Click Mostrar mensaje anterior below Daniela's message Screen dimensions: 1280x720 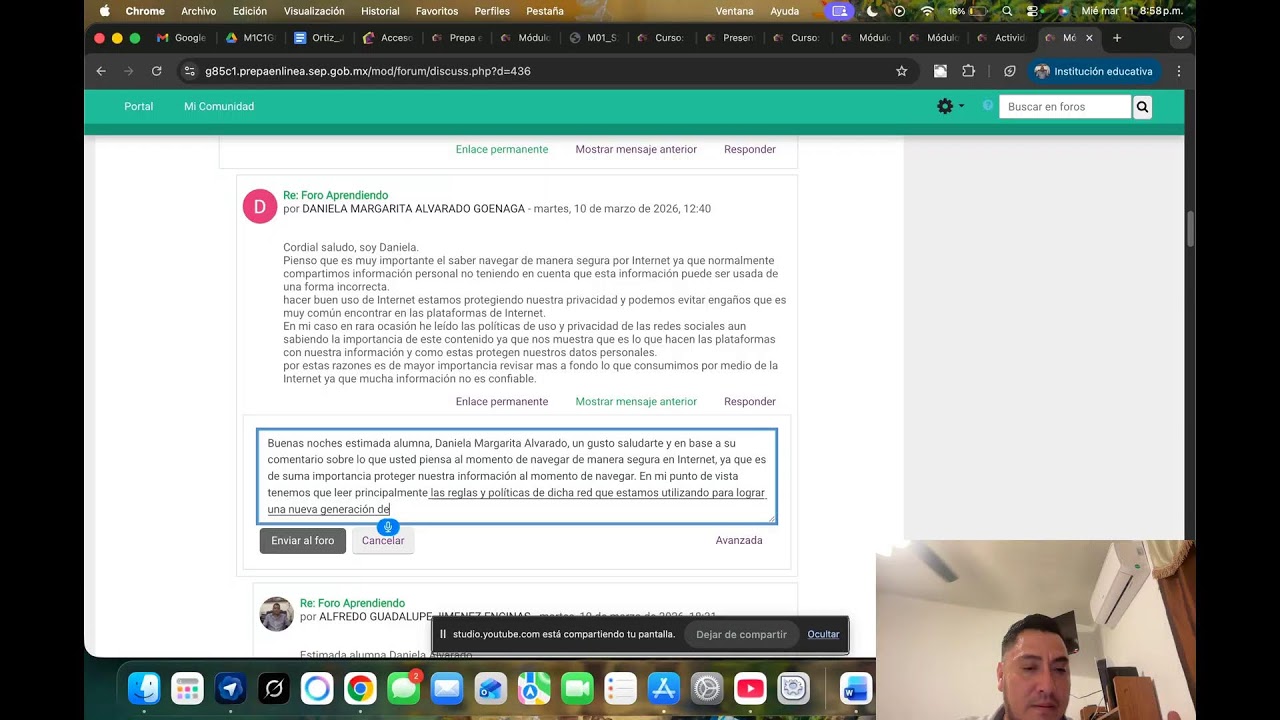636,401
